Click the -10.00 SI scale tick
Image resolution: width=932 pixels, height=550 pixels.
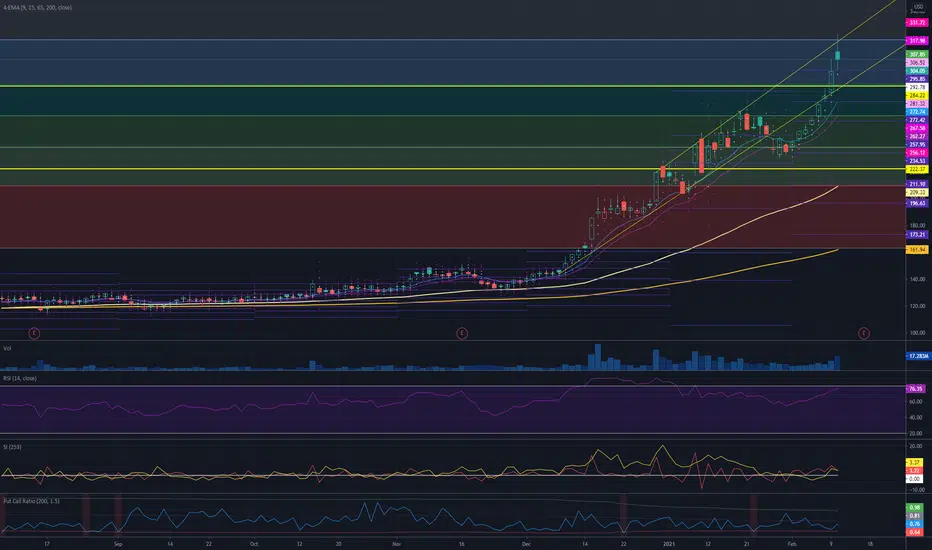pyautogui.click(x=916, y=491)
